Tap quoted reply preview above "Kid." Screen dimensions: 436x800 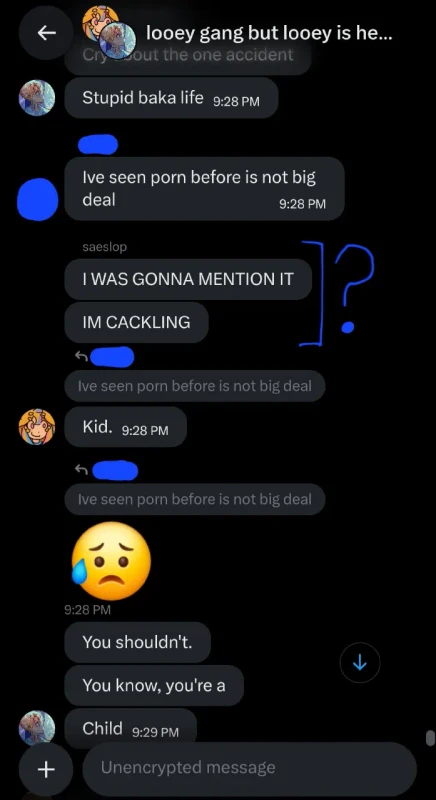tap(195, 386)
